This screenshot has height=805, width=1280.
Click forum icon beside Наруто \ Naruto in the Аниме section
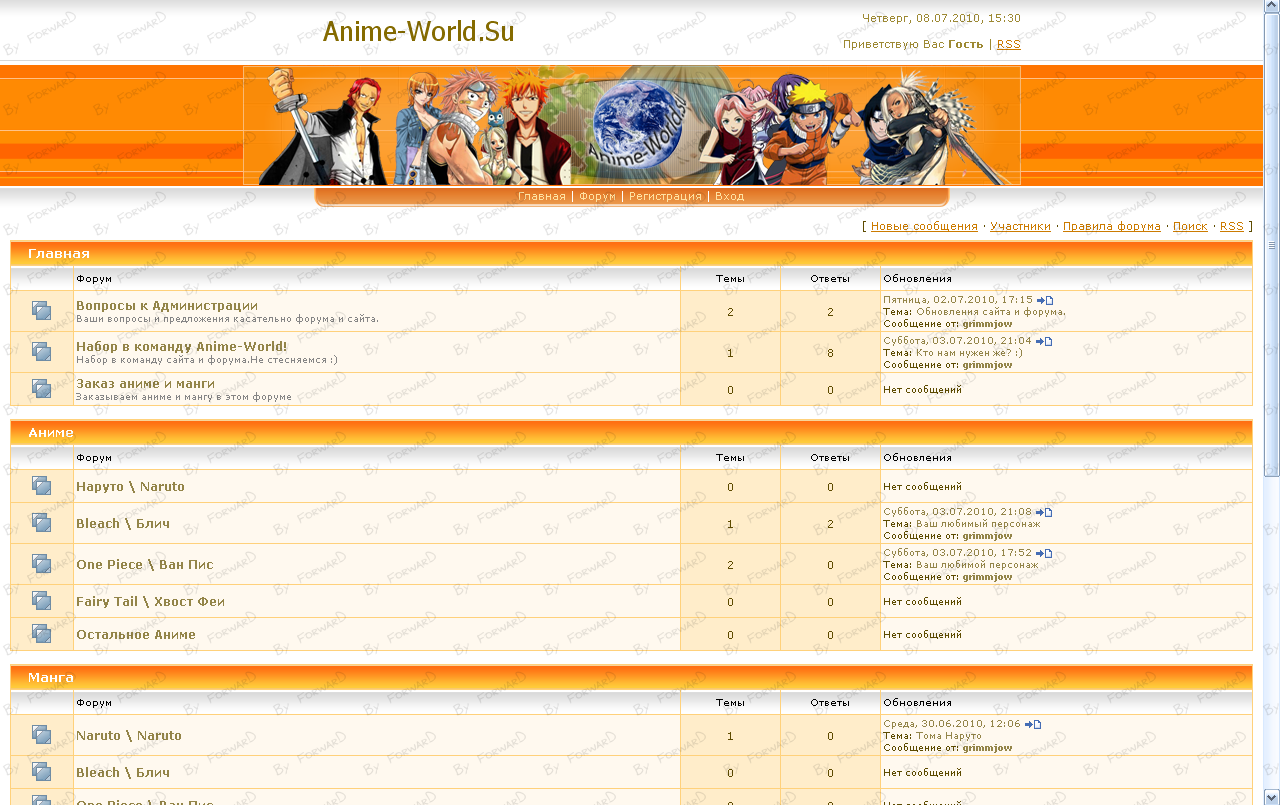41,486
